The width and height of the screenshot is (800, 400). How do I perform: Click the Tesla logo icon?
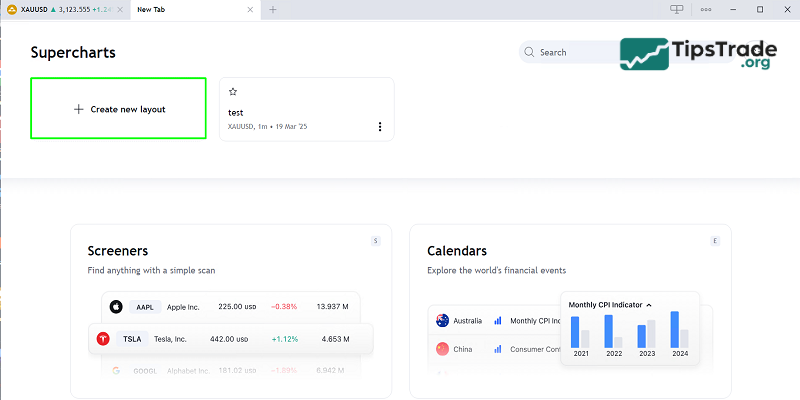(102, 339)
